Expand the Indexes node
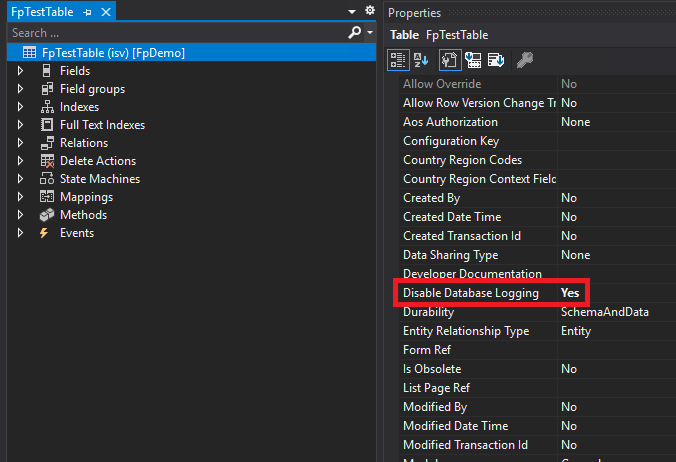676x462 pixels. point(20,107)
